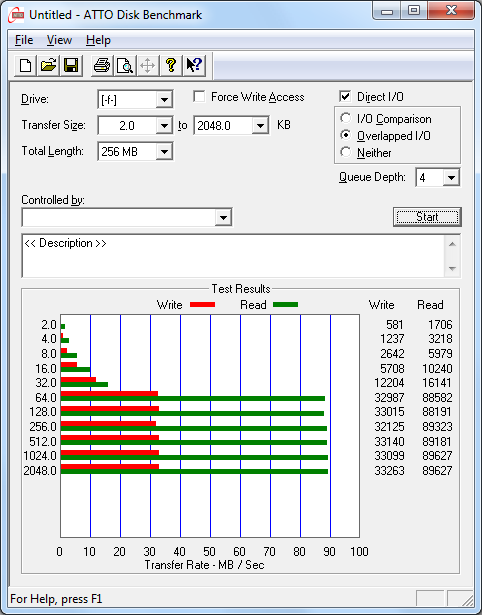
Task: Select the Neither radio option
Action: click(346, 152)
